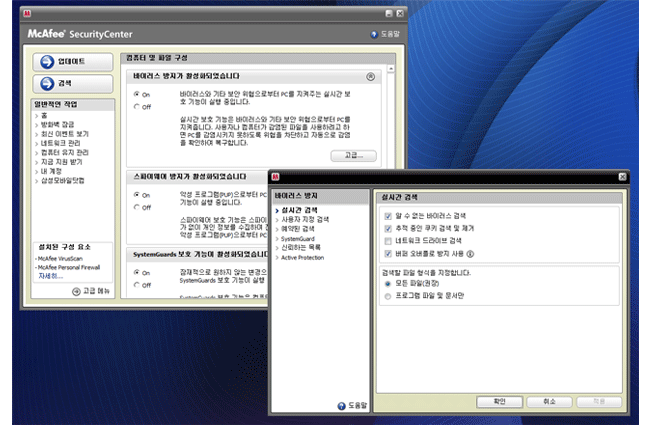Click 일반적인 작업 panel header

[x=73, y=104]
